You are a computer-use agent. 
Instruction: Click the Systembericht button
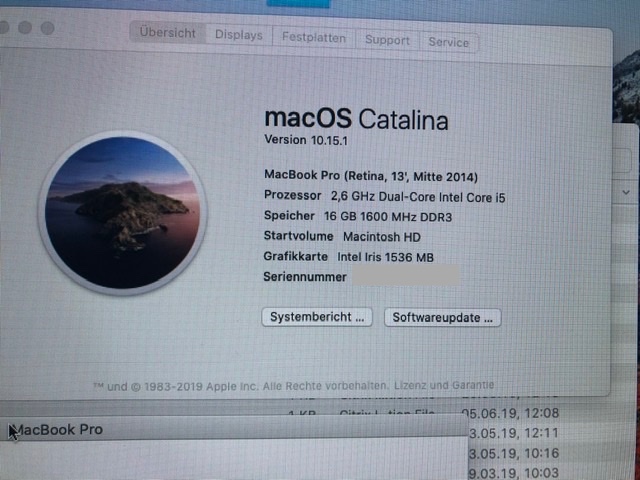point(317,317)
